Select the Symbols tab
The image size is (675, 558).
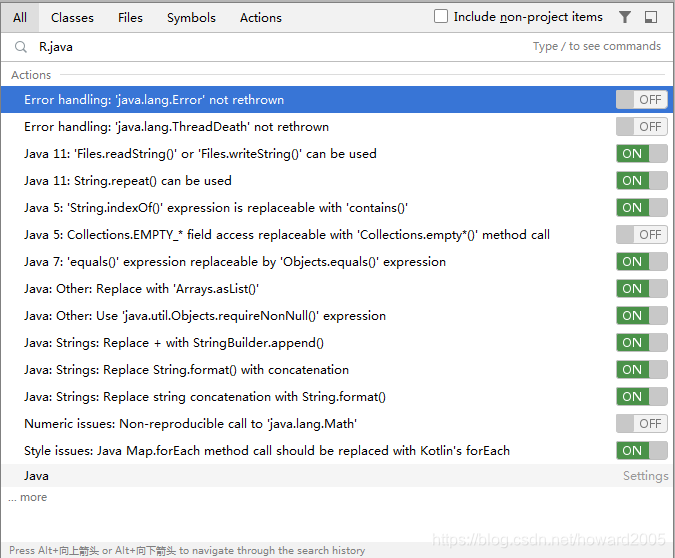tap(191, 18)
